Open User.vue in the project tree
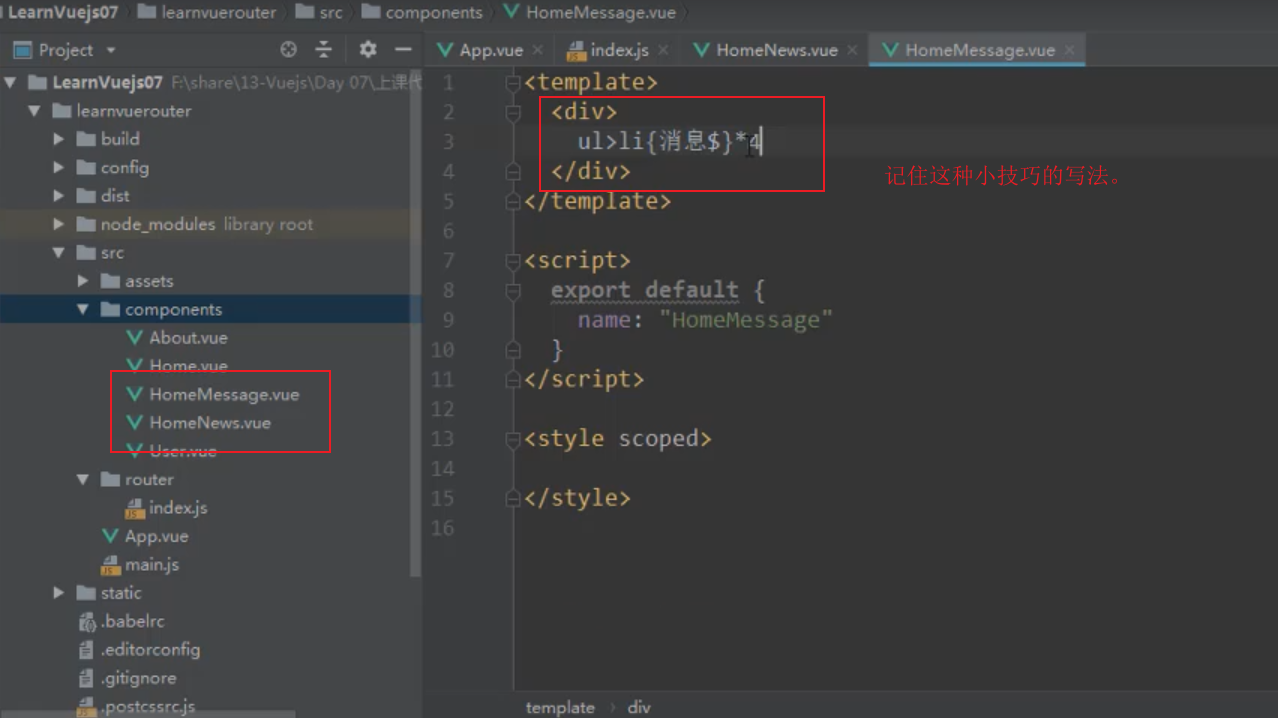Image resolution: width=1278 pixels, height=718 pixels. pyautogui.click(x=183, y=451)
